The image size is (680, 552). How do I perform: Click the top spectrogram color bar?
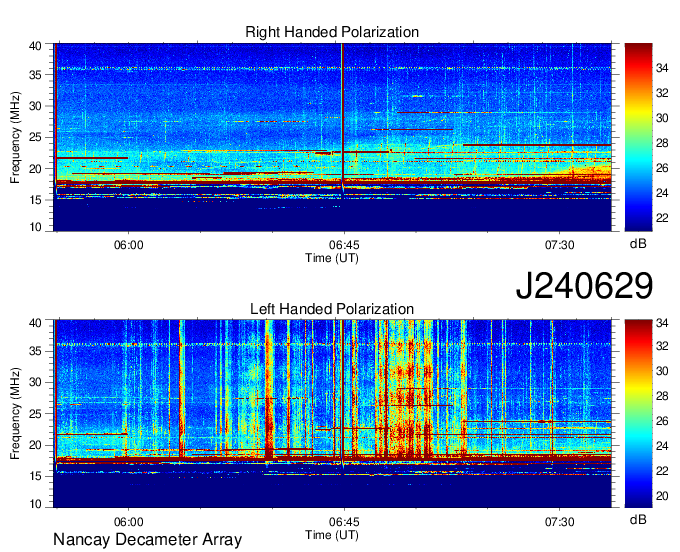tap(638, 137)
